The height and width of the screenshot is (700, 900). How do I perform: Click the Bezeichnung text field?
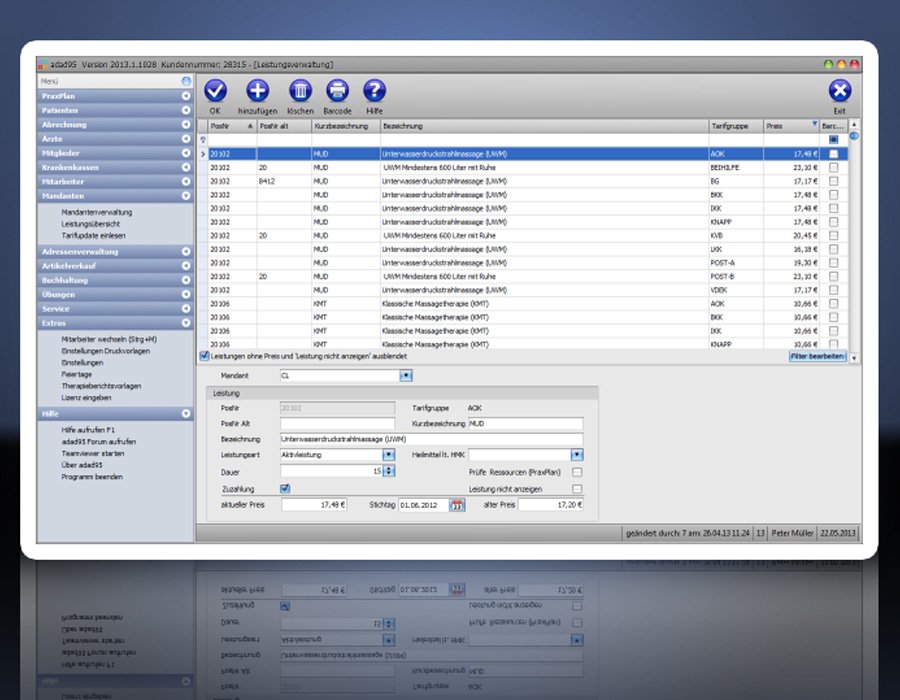click(430, 438)
